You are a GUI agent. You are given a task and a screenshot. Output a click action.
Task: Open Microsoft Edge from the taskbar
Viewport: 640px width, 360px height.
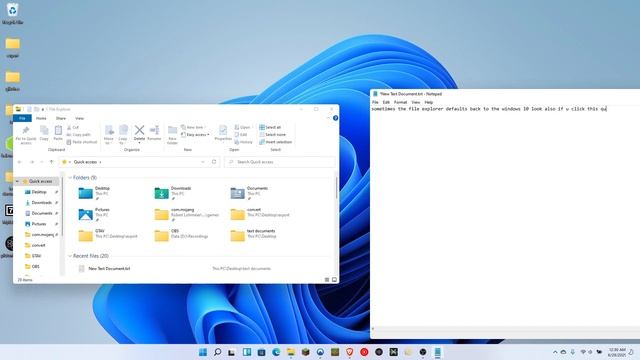(x=276, y=352)
